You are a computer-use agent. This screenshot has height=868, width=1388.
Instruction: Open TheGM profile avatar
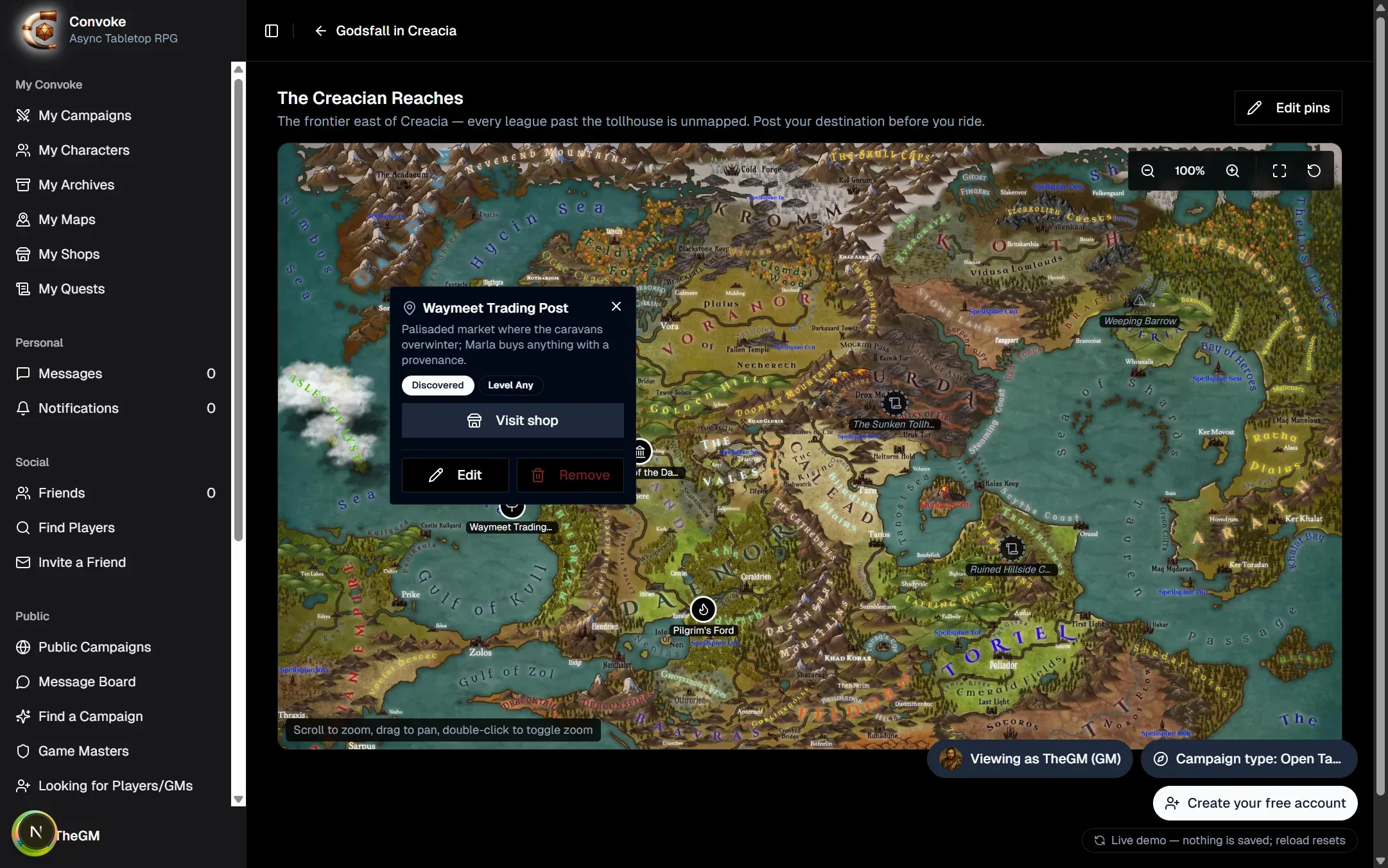click(35, 833)
